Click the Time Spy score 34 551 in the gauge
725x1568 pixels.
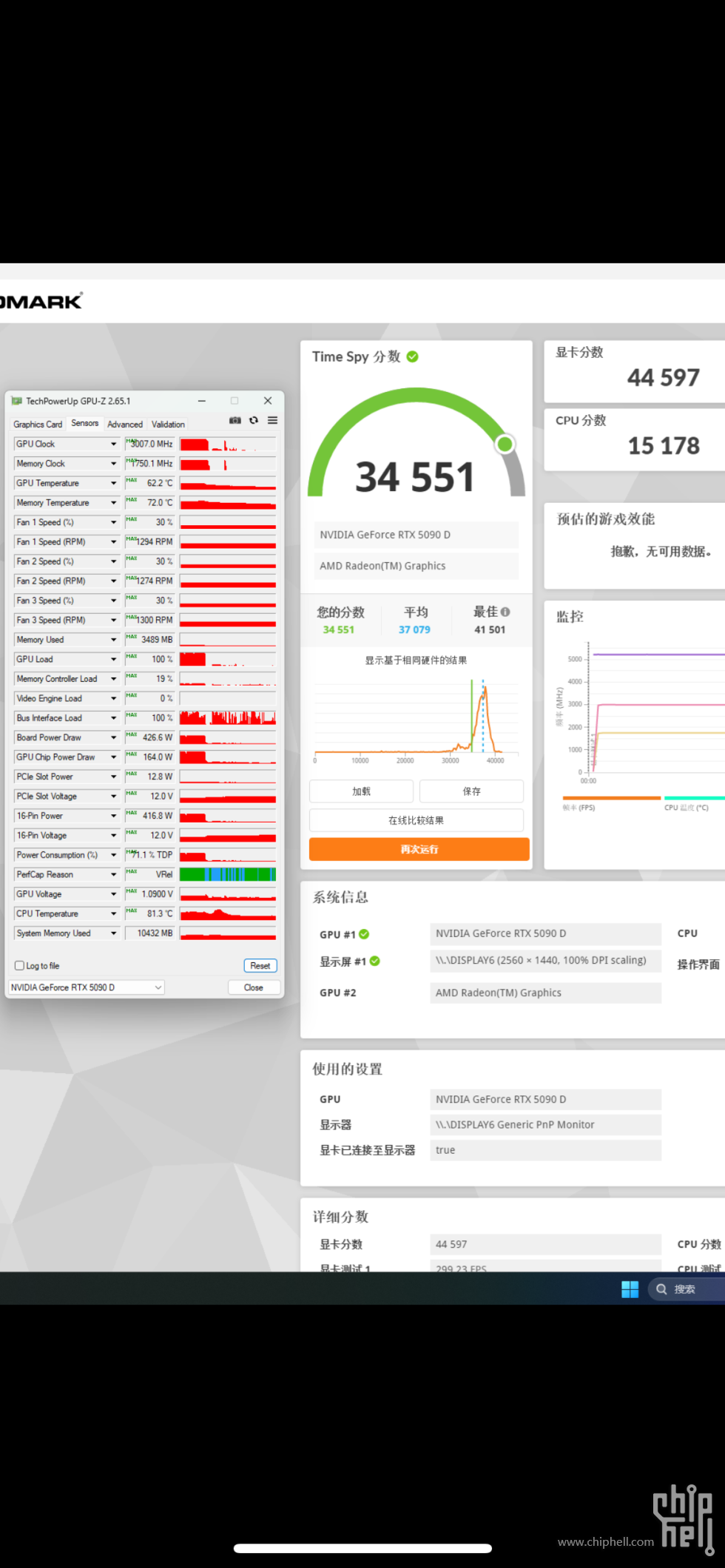[415, 477]
